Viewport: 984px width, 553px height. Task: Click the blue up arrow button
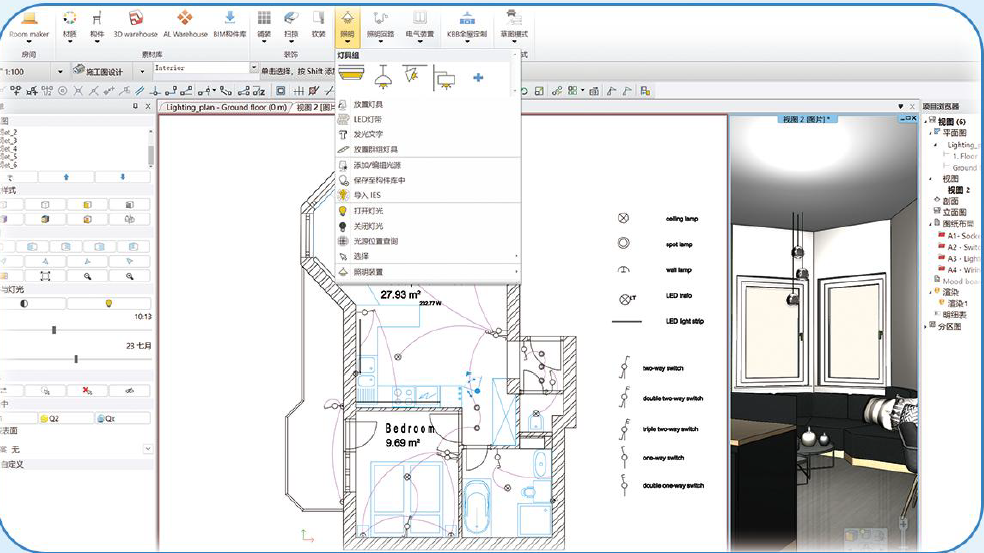click(66, 177)
